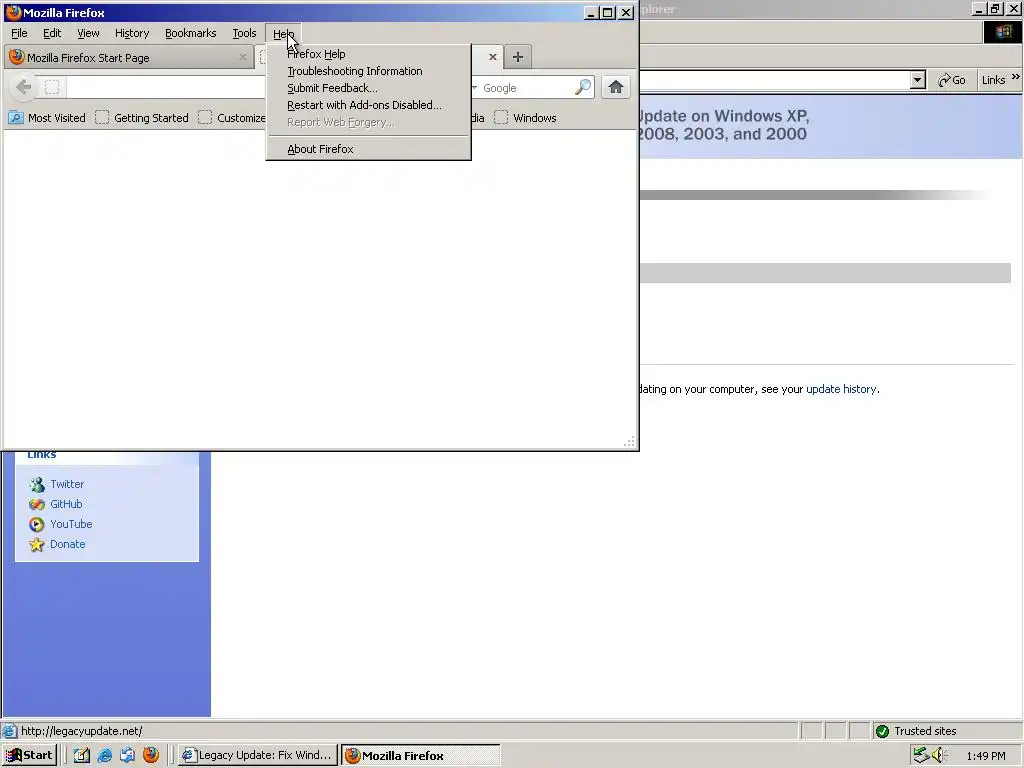Open the Most Visited bookmarks folder
The width and height of the screenshot is (1024, 768).
click(47, 118)
